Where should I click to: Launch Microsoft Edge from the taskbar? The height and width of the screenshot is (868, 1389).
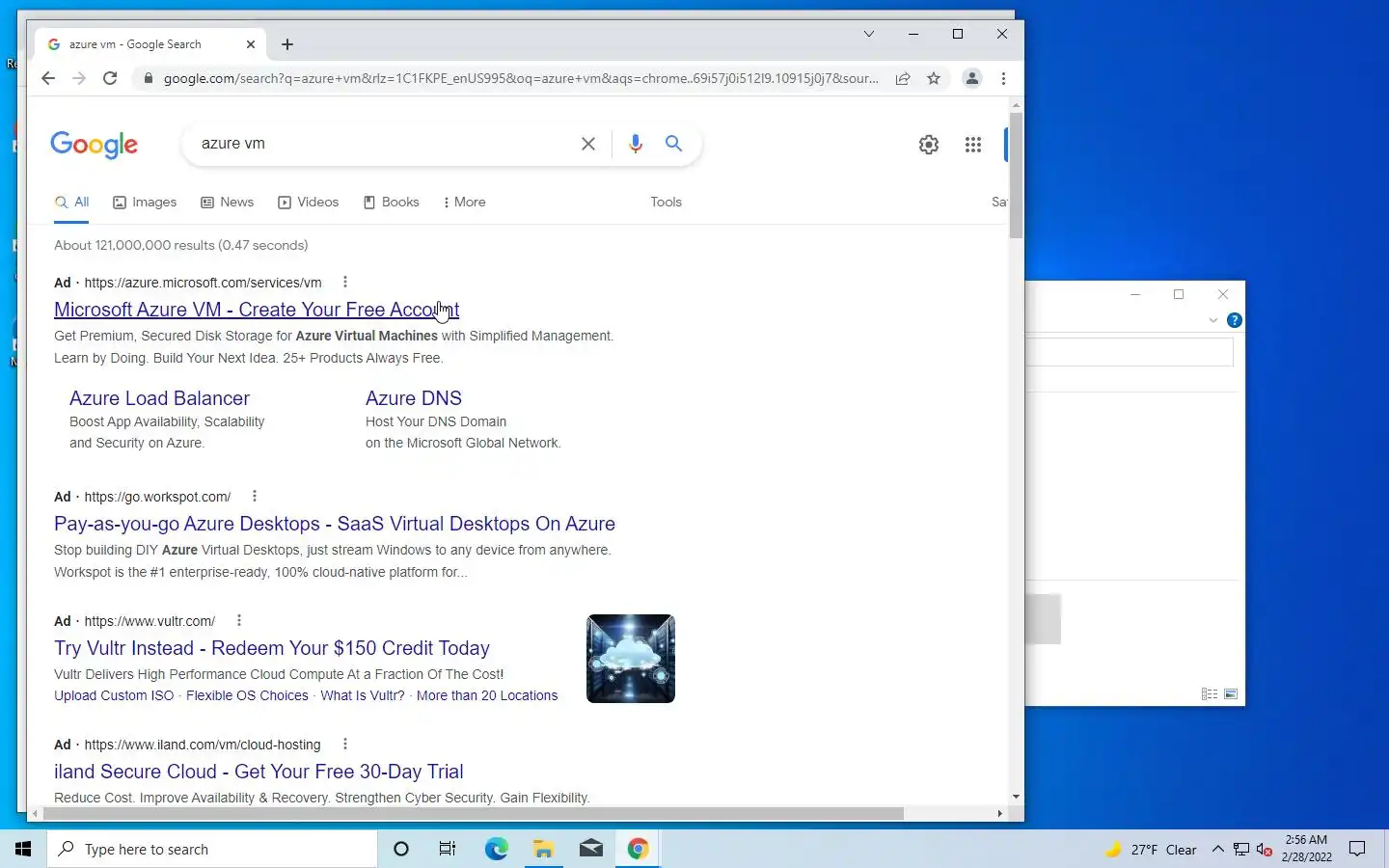coord(496,849)
